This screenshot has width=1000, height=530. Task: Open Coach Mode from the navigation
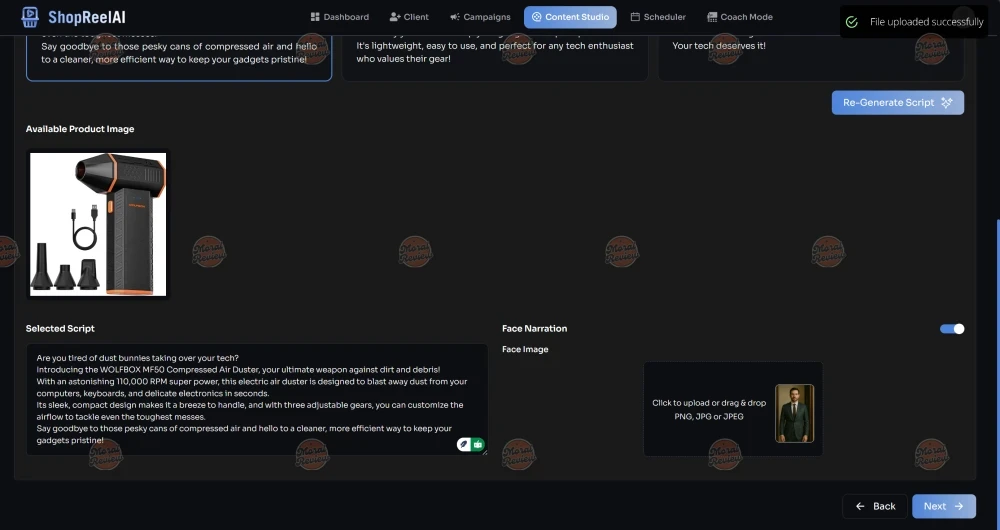(x=739, y=17)
